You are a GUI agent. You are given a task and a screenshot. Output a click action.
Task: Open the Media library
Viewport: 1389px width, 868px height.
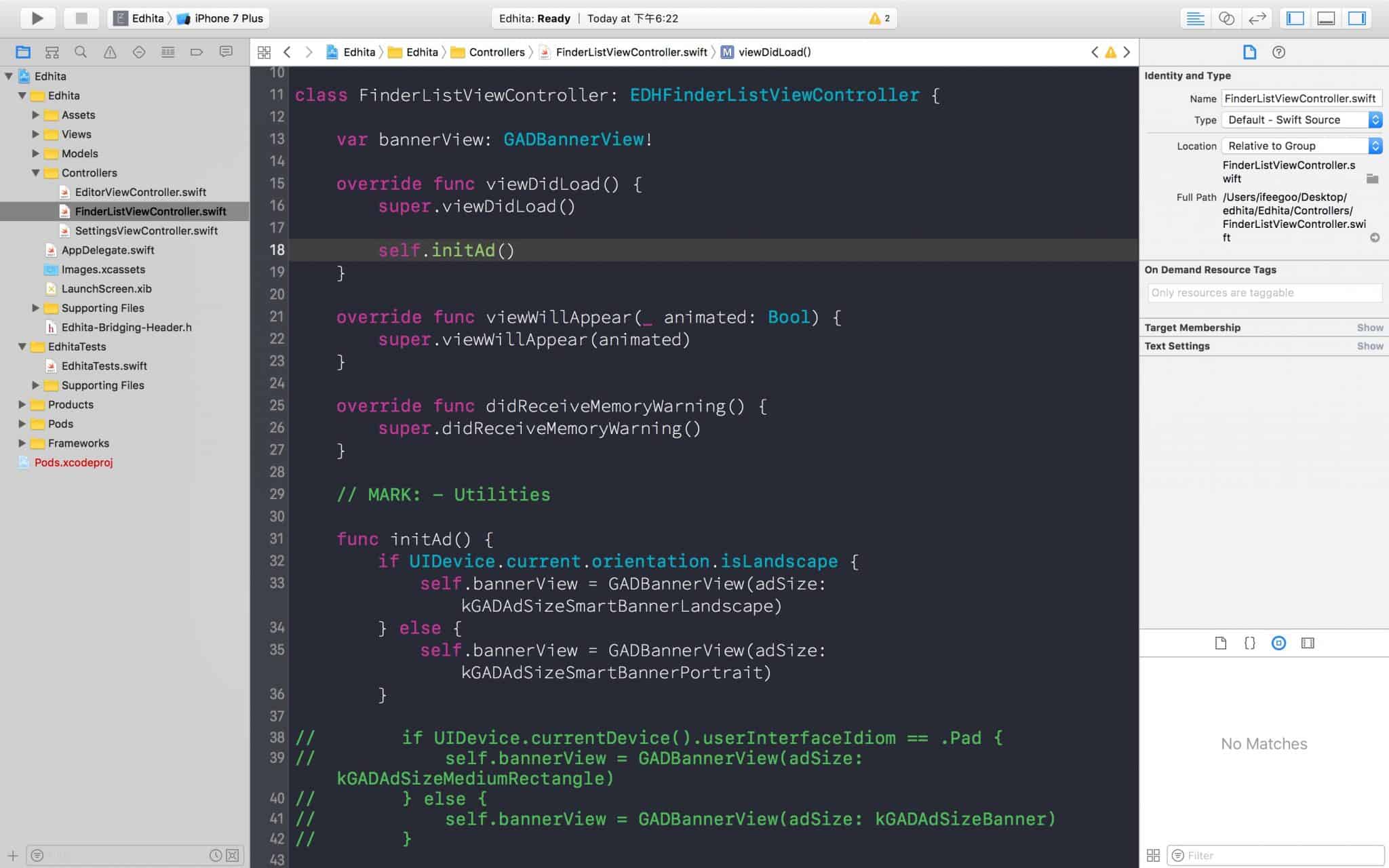[1308, 643]
